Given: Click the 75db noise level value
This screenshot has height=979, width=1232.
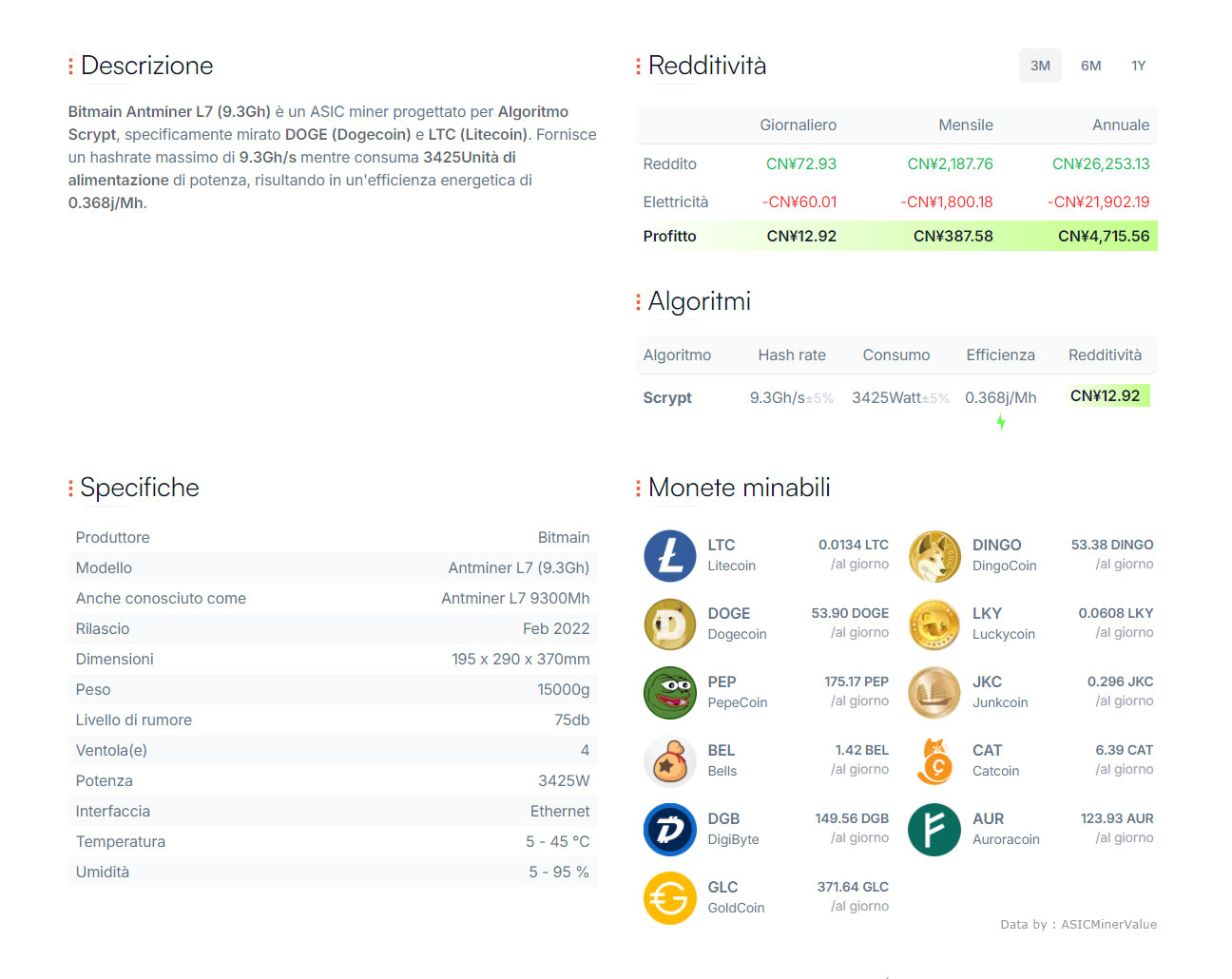Looking at the screenshot, I should [572, 720].
